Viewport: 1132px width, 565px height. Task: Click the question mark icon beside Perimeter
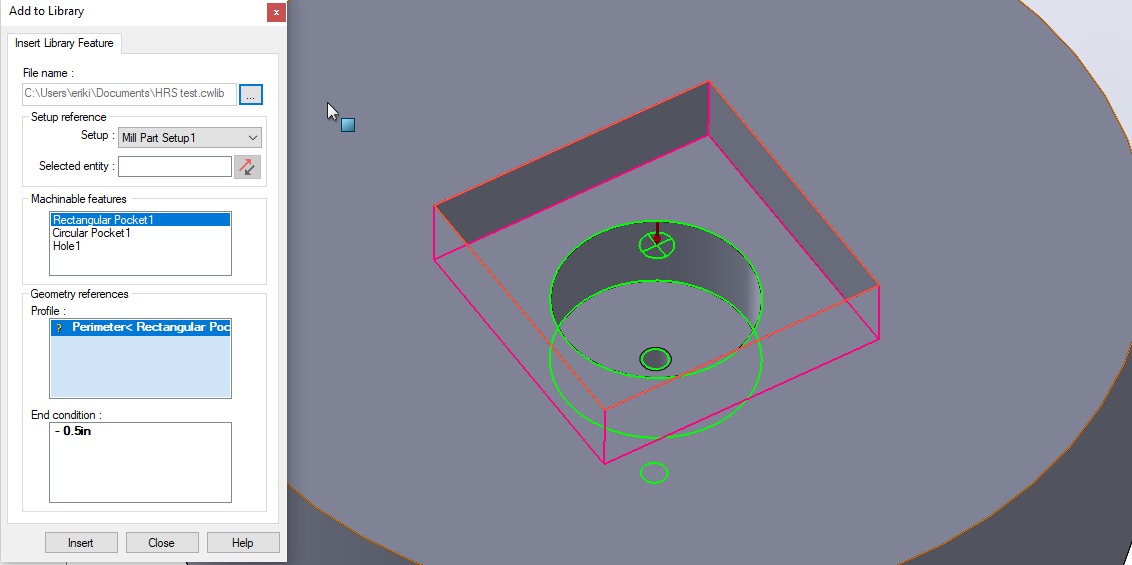coord(59,328)
